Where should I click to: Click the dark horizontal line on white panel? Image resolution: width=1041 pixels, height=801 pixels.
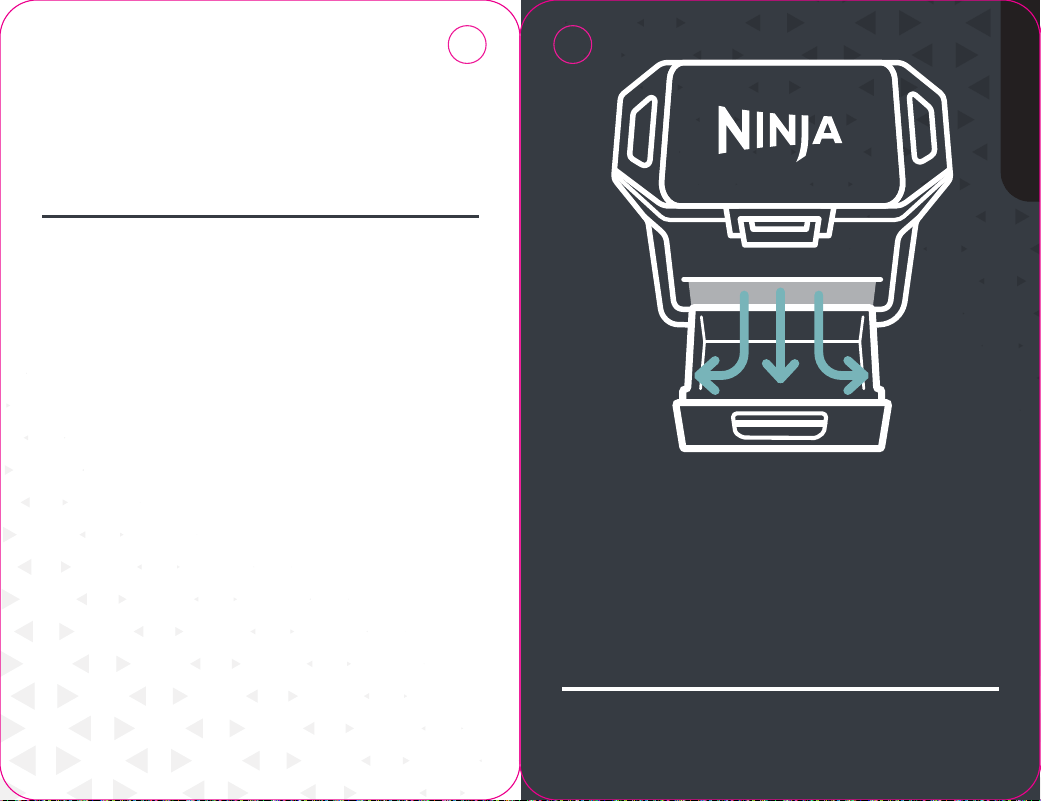click(x=260, y=216)
